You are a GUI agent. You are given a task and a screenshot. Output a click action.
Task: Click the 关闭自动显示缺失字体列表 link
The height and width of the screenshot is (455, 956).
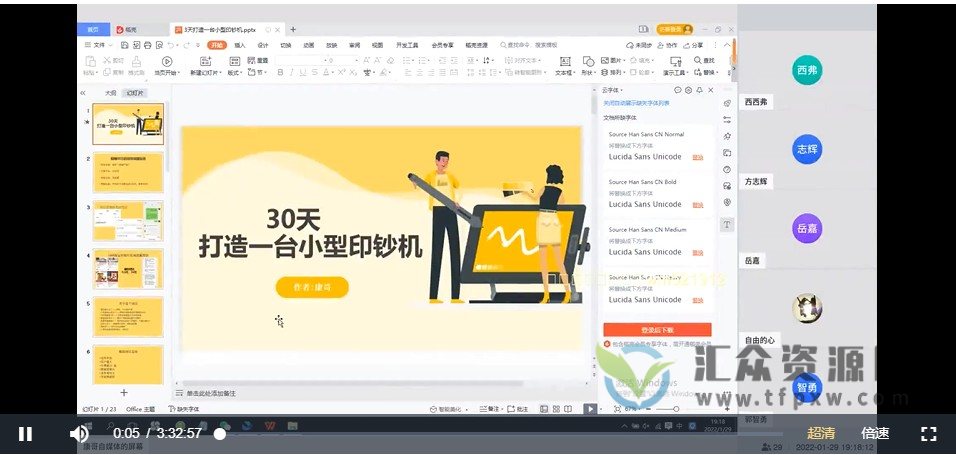point(637,103)
